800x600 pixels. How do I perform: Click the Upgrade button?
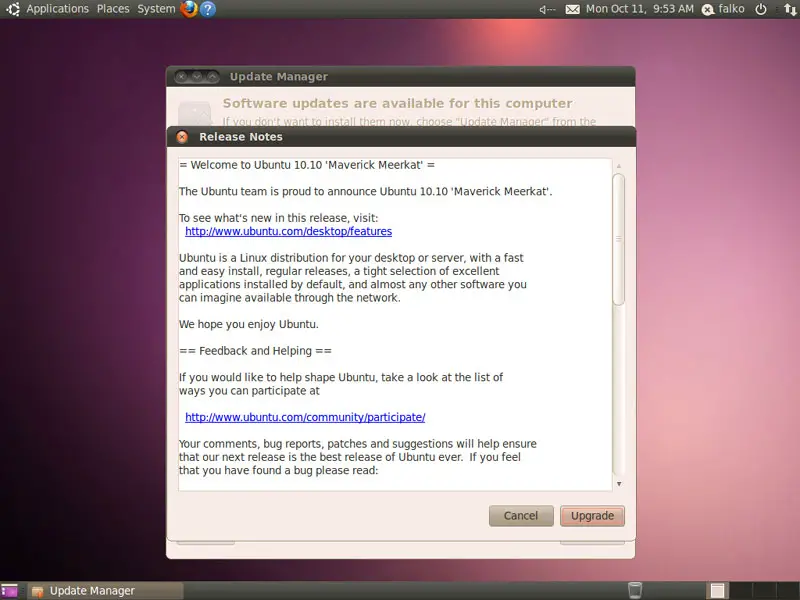(x=592, y=516)
